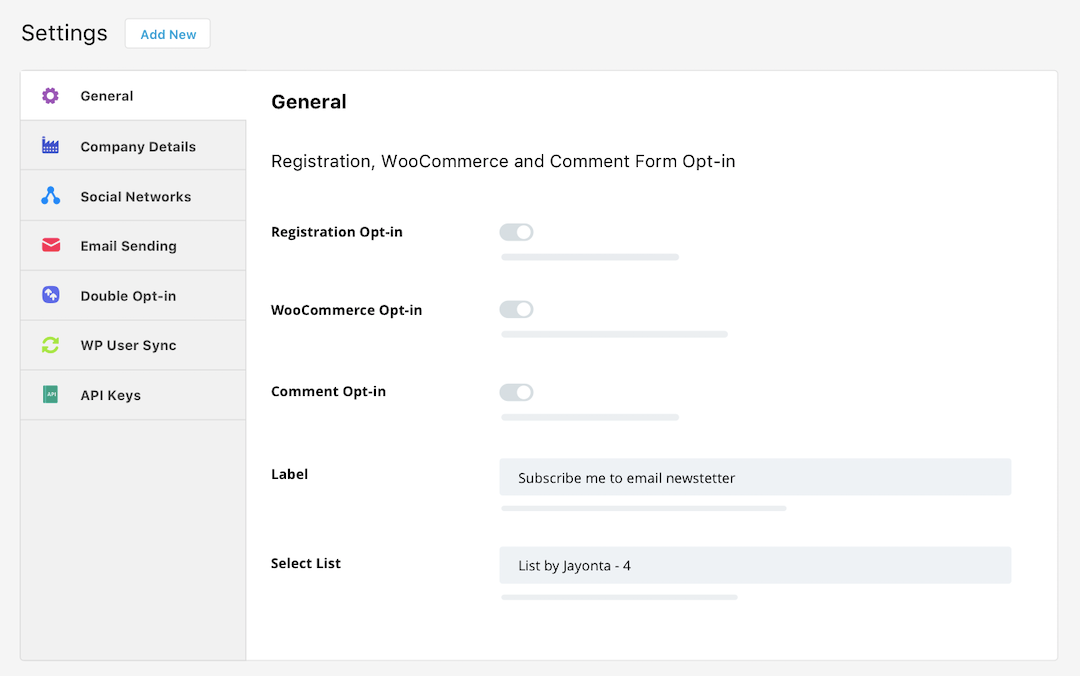
Task: Click into the Label text field
Action: tap(755, 477)
